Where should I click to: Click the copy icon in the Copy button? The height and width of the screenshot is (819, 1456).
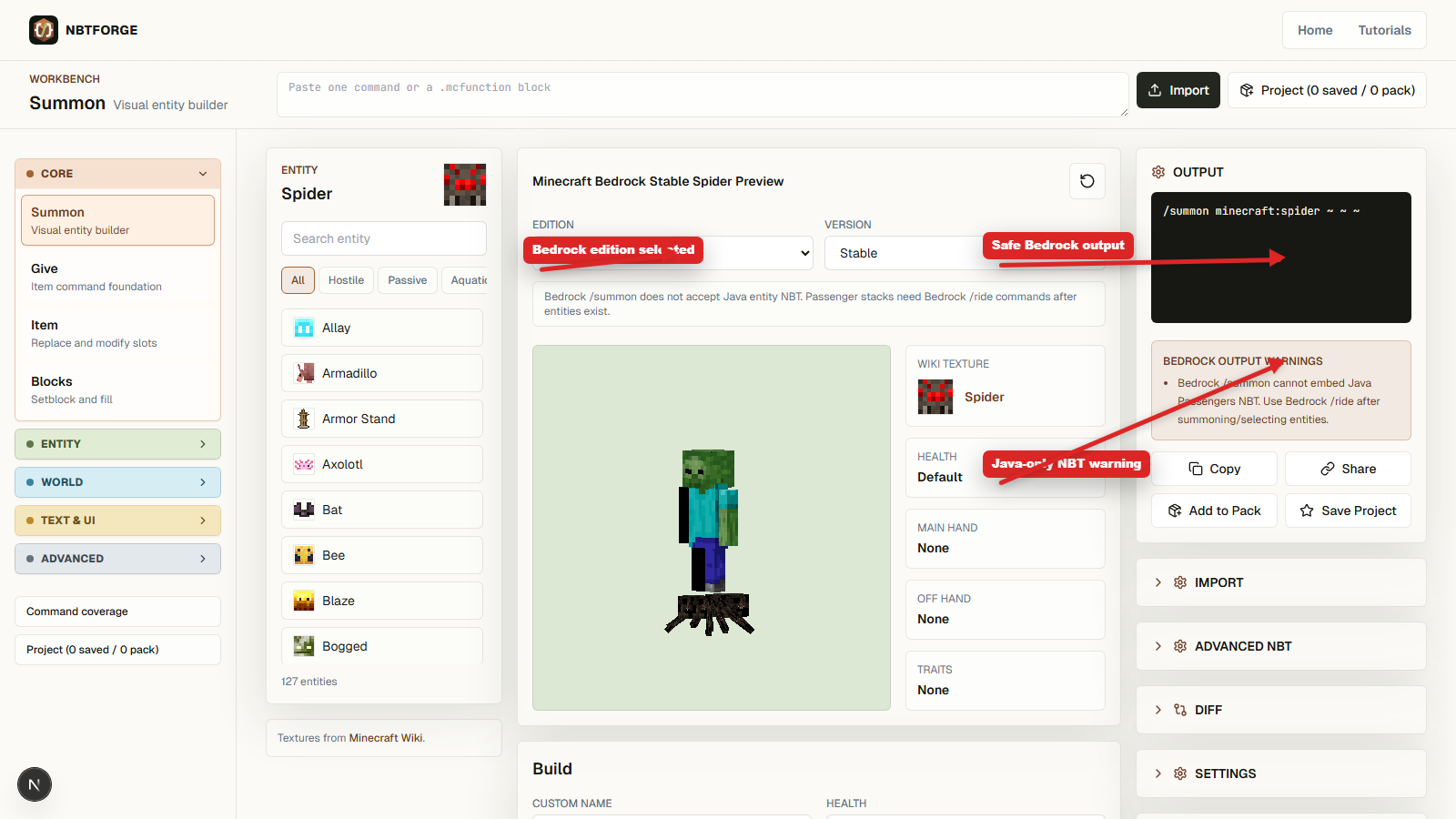point(1196,469)
